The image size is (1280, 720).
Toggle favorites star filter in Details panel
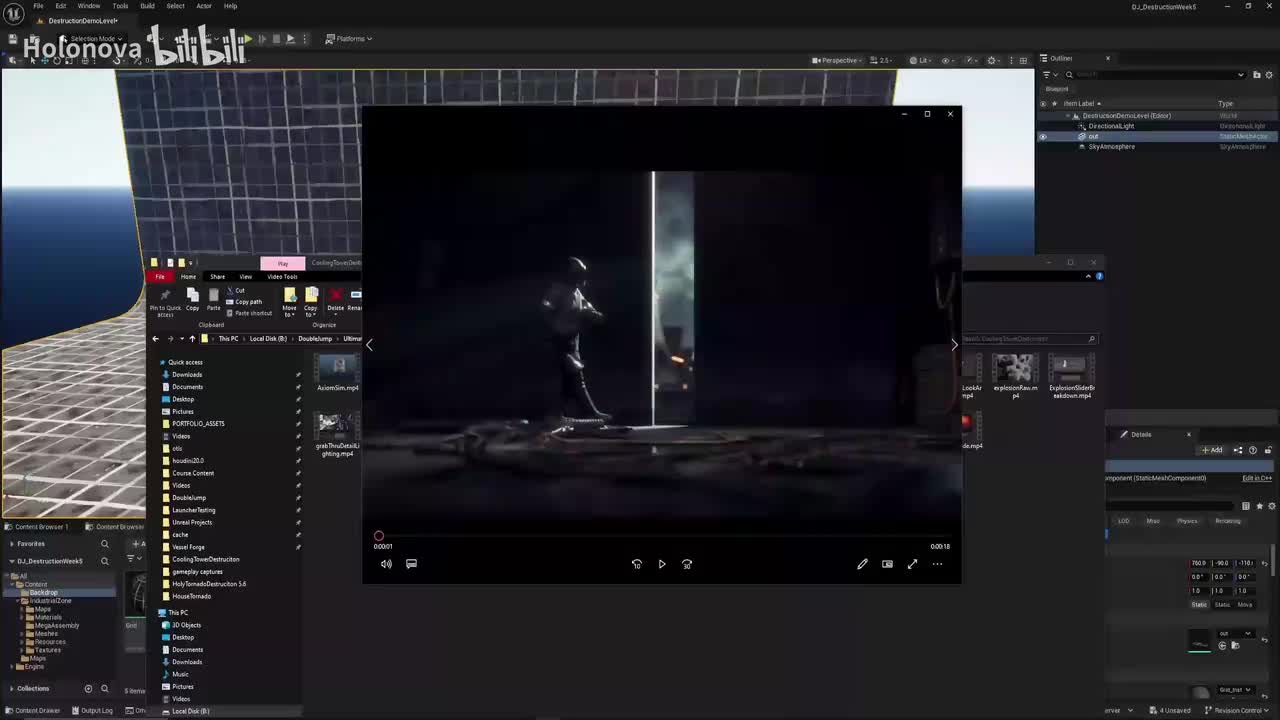(1259, 506)
